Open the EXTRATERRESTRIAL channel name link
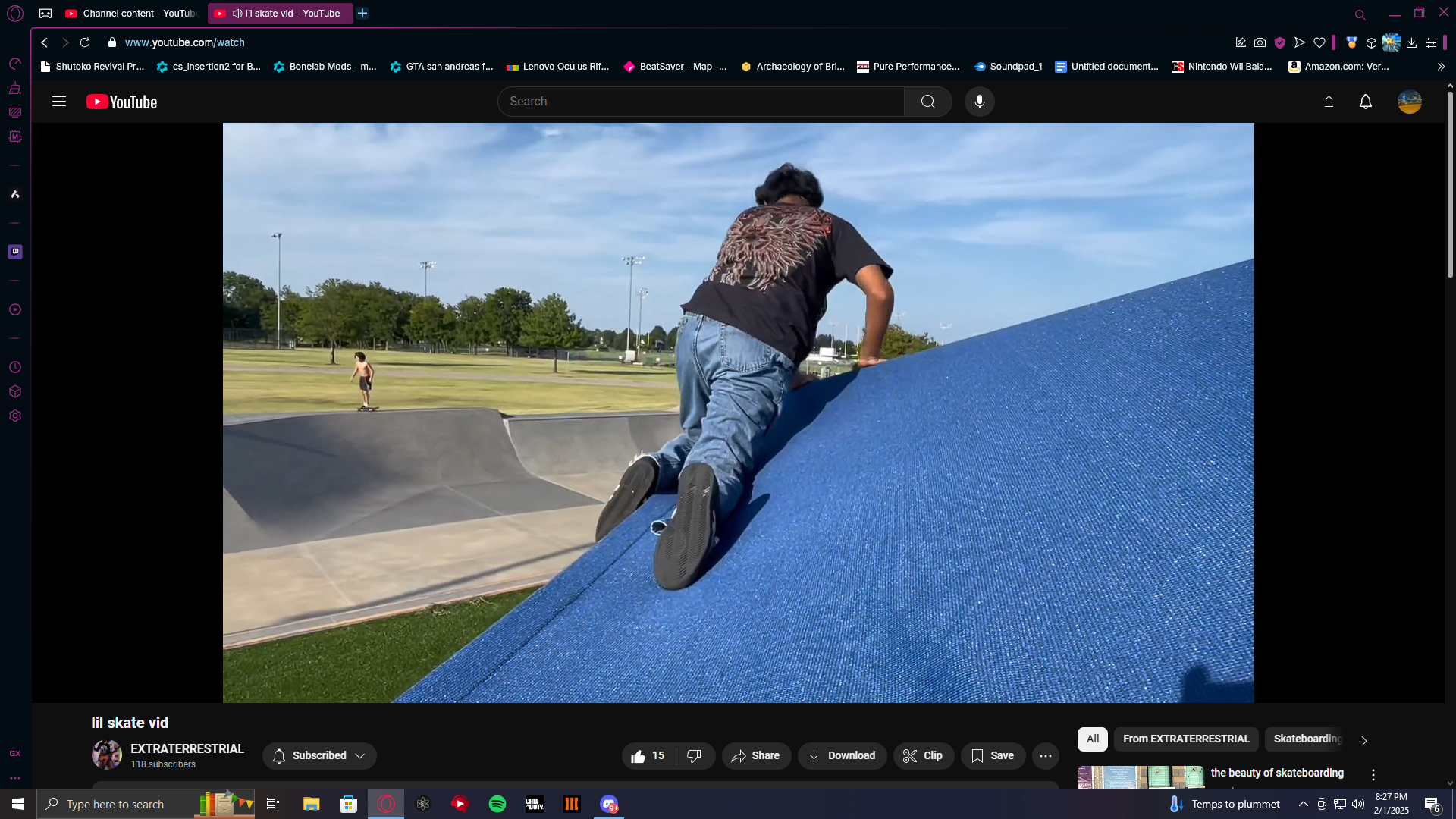Image resolution: width=1456 pixels, height=819 pixels. [187, 749]
